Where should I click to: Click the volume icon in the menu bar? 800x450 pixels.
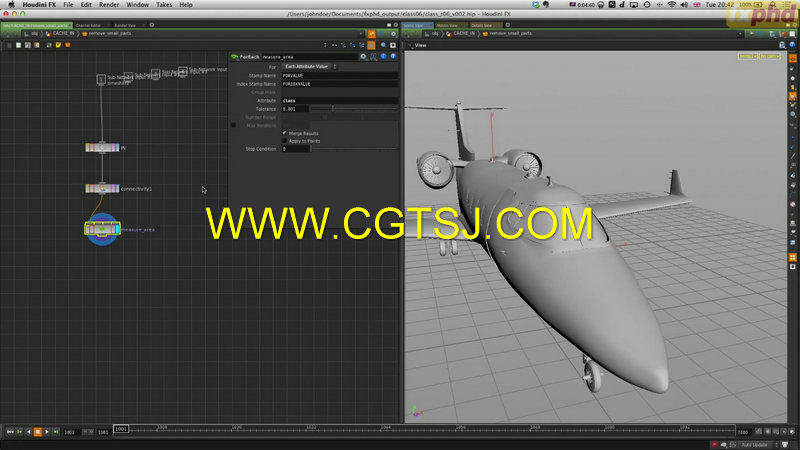point(684,5)
